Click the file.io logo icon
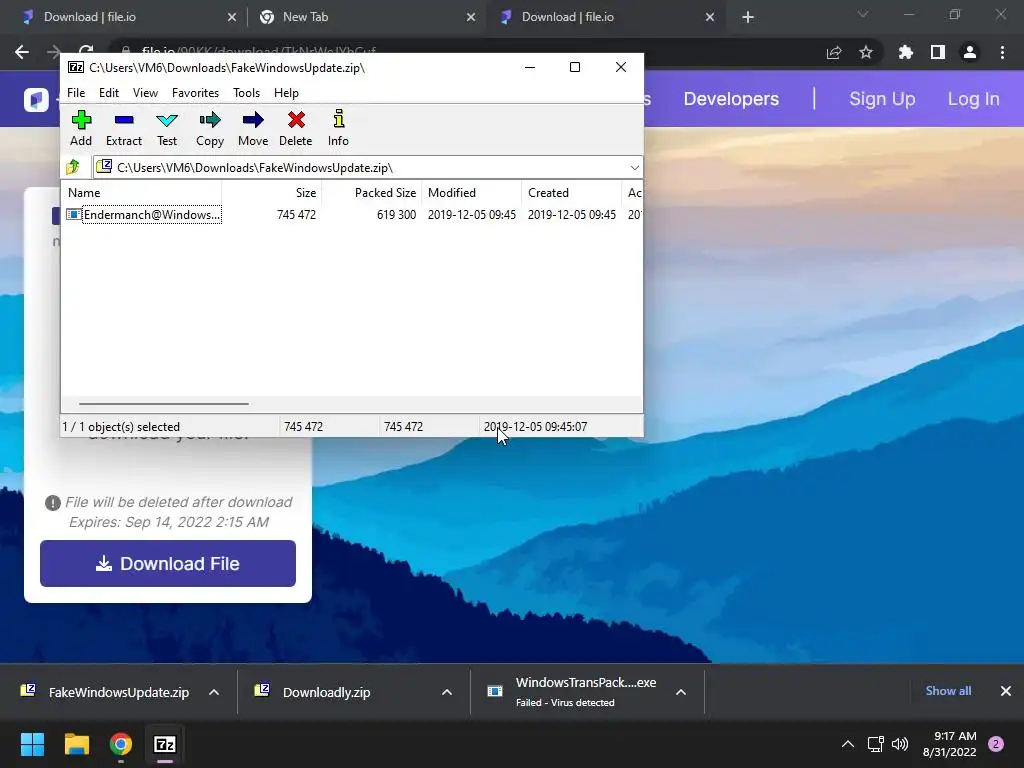The image size is (1024, 768). pyautogui.click(x=36, y=99)
